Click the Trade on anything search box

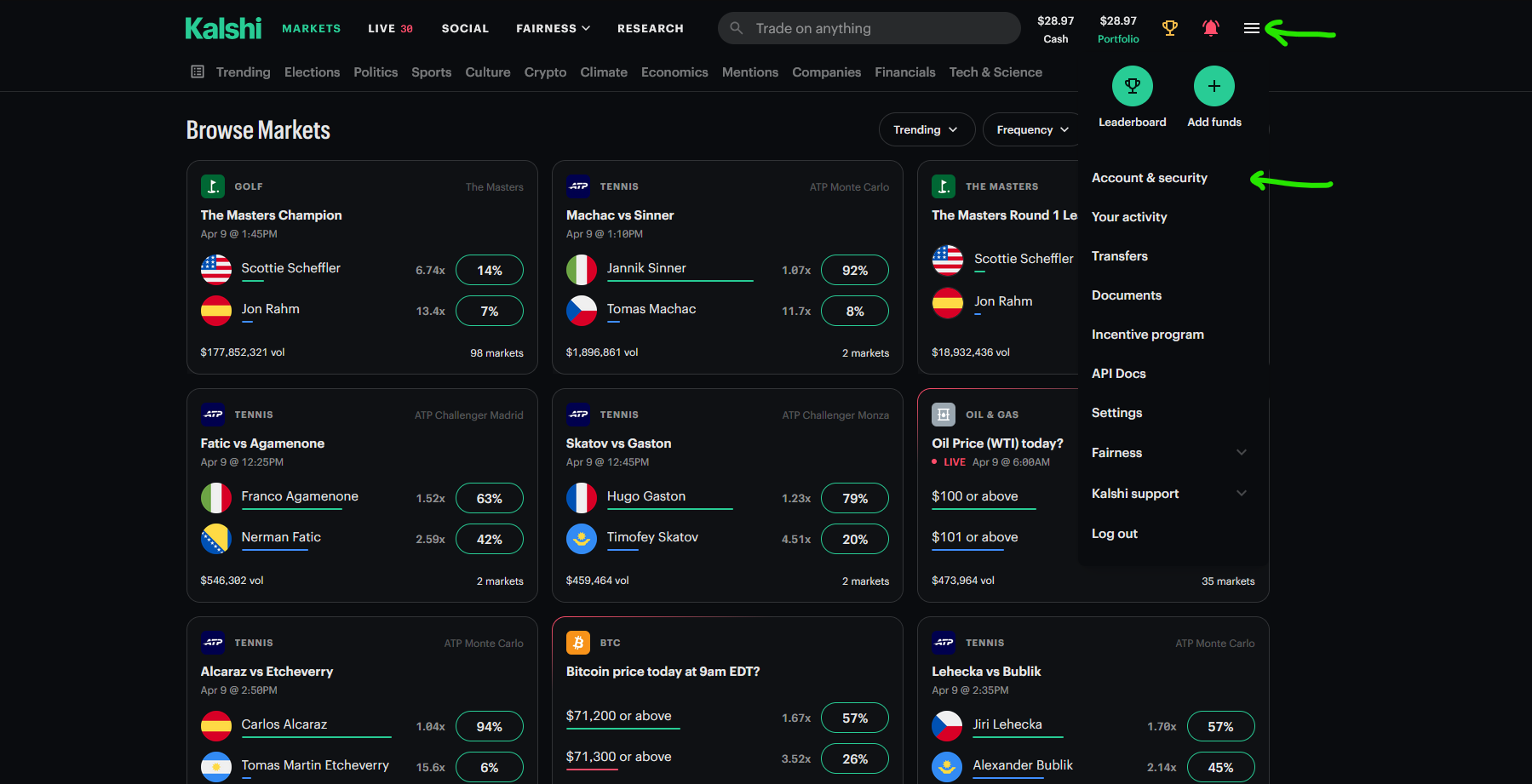869,28
